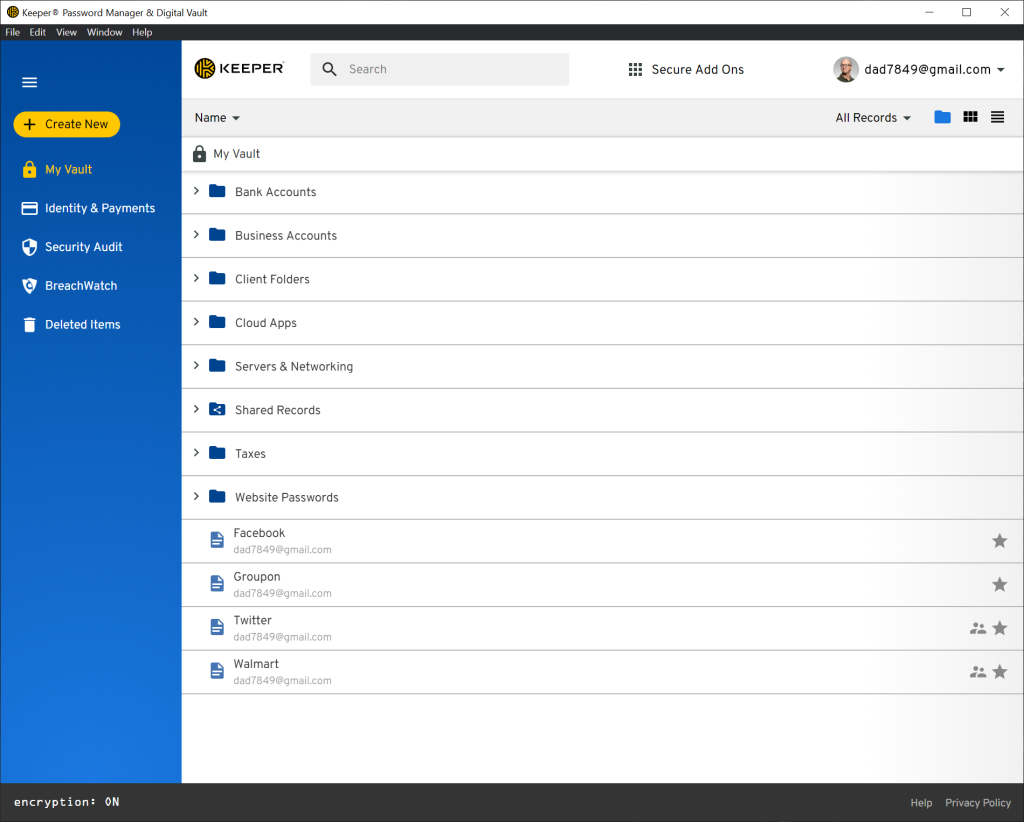Screen dimensions: 1024x822
Task: Expand the Client Folders chevron
Action: (x=196, y=278)
